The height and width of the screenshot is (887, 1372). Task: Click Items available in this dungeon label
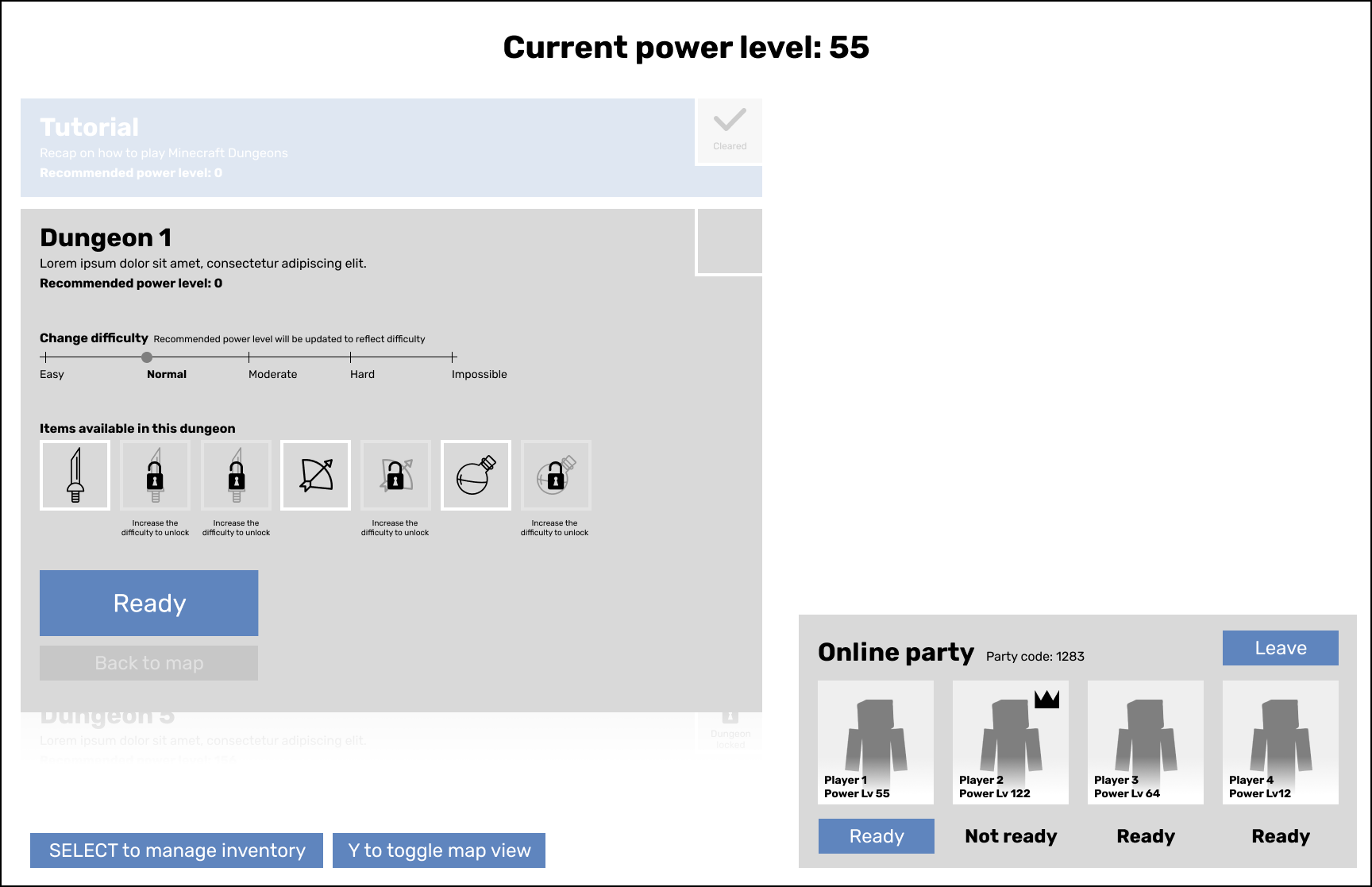[x=137, y=429]
